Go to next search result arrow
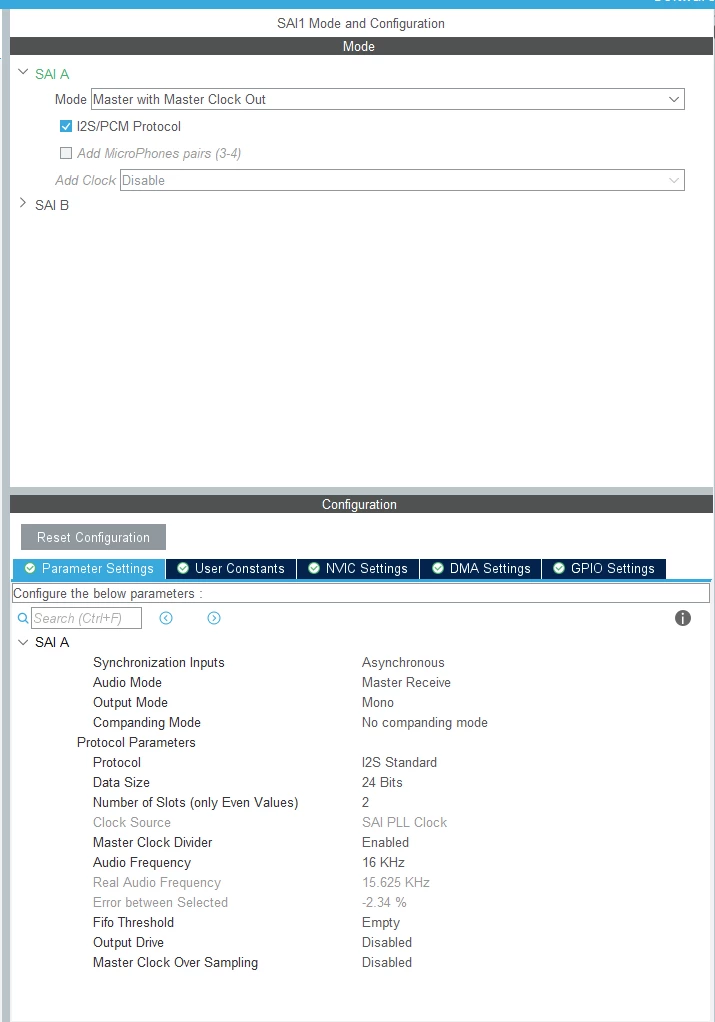 click(x=214, y=618)
